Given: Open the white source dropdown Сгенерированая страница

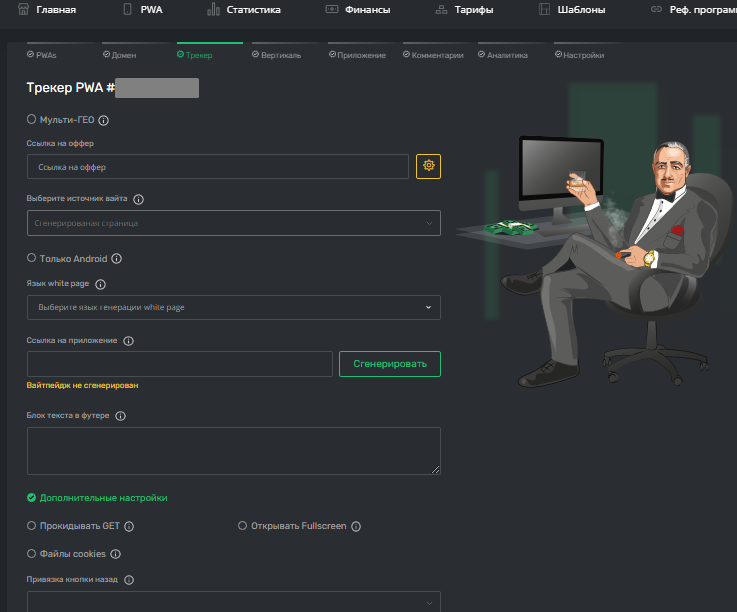Looking at the screenshot, I should point(234,223).
